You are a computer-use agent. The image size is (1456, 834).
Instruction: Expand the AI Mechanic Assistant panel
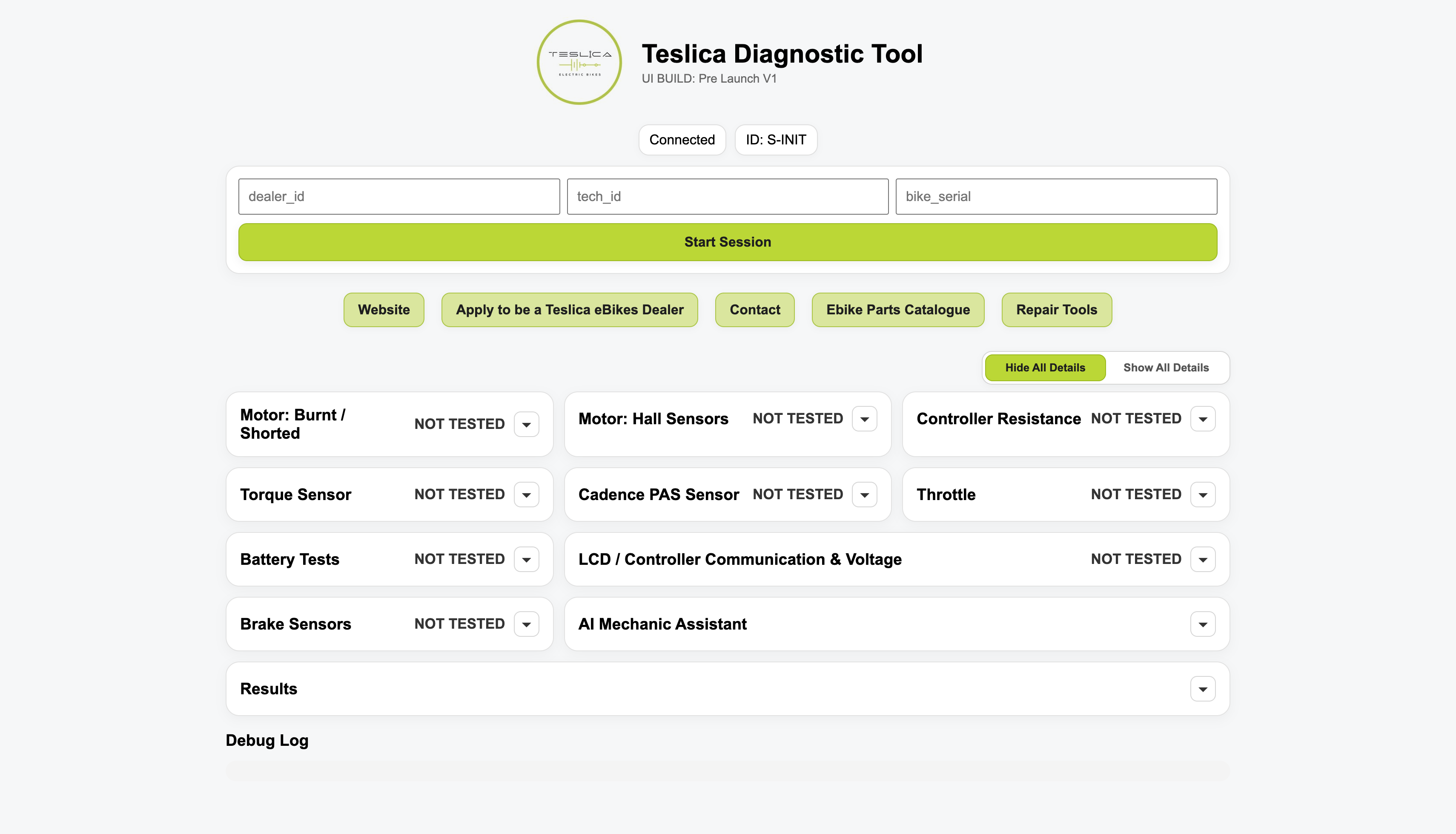coord(1202,624)
